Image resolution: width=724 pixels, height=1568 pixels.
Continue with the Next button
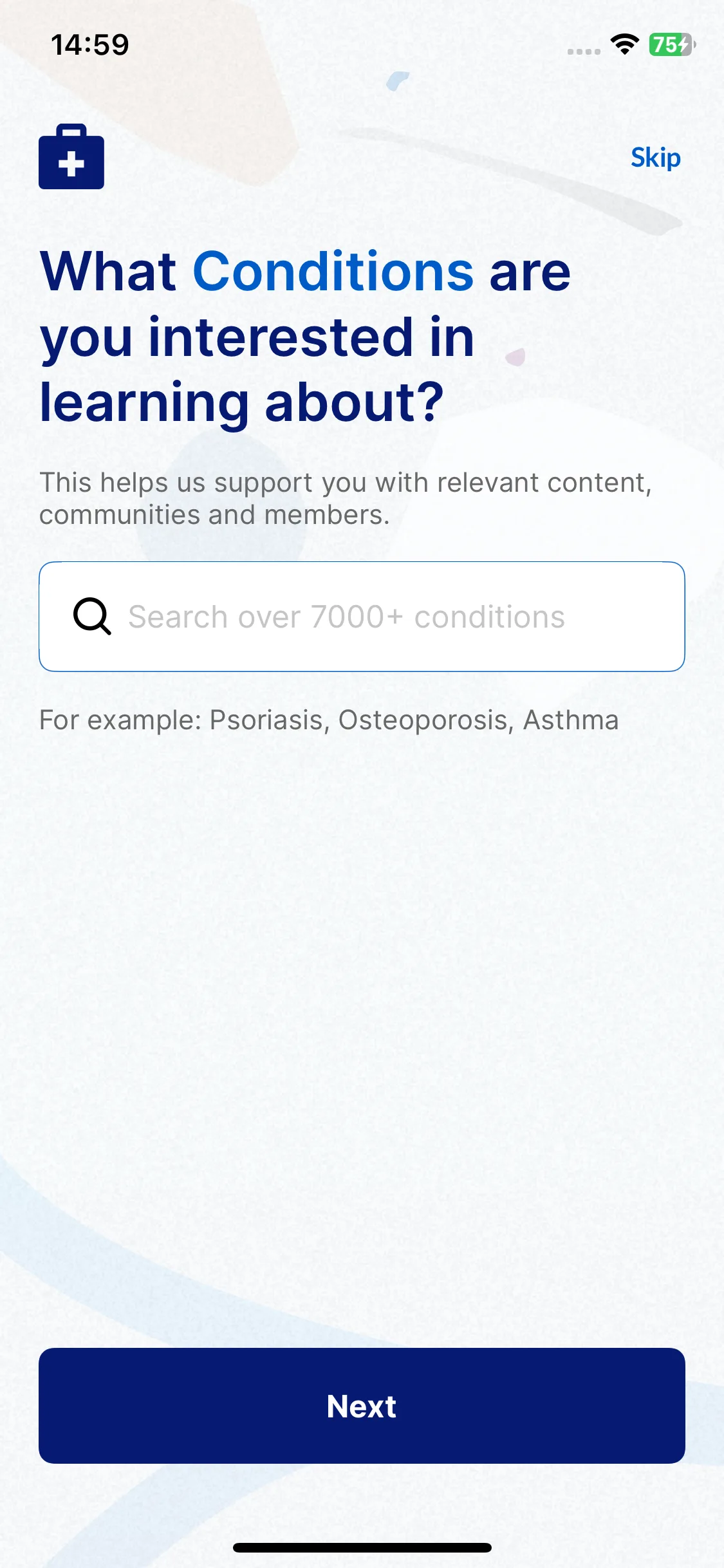(362, 1406)
